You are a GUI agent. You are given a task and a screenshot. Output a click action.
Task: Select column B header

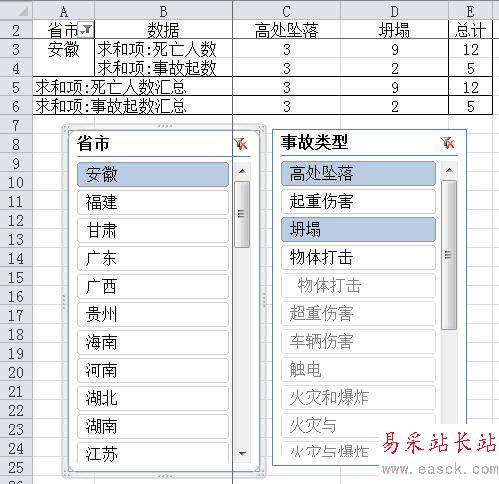click(163, 11)
